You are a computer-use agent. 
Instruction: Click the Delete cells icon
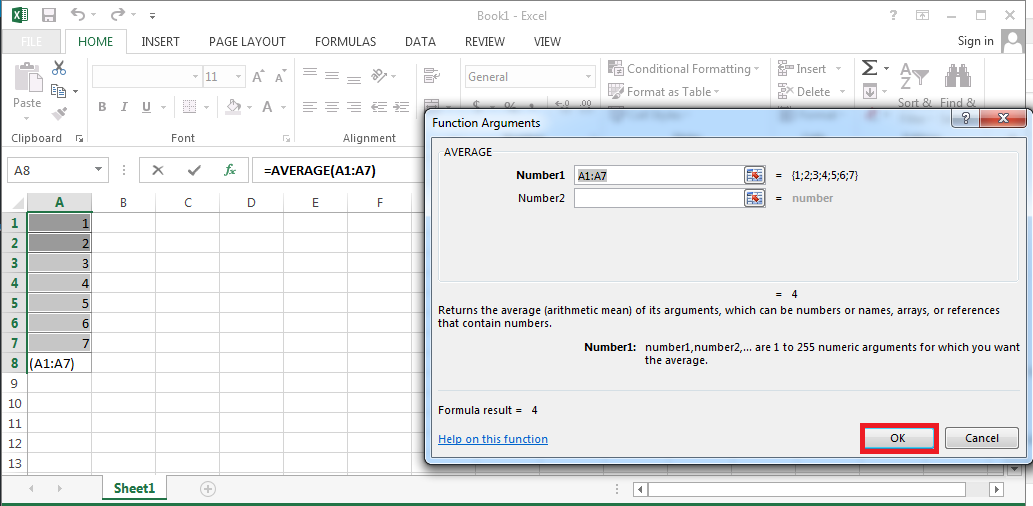[x=785, y=92]
